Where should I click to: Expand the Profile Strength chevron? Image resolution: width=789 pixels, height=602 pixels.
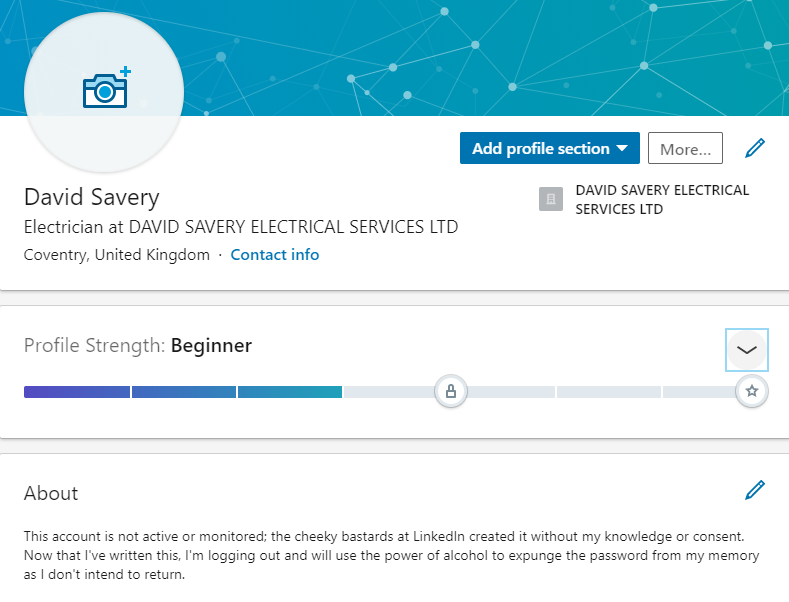[747, 350]
